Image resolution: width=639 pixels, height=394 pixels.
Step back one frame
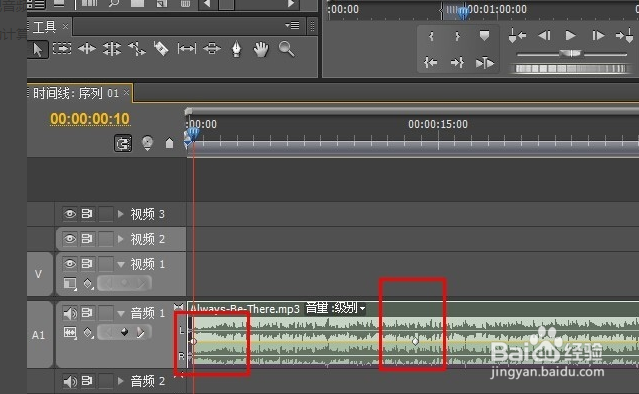[544, 36]
